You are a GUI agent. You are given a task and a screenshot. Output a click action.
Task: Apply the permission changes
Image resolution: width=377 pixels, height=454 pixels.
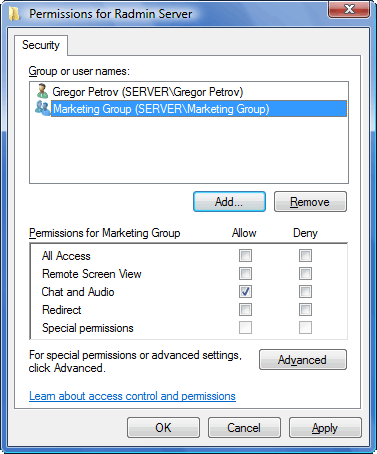[x=325, y=428]
